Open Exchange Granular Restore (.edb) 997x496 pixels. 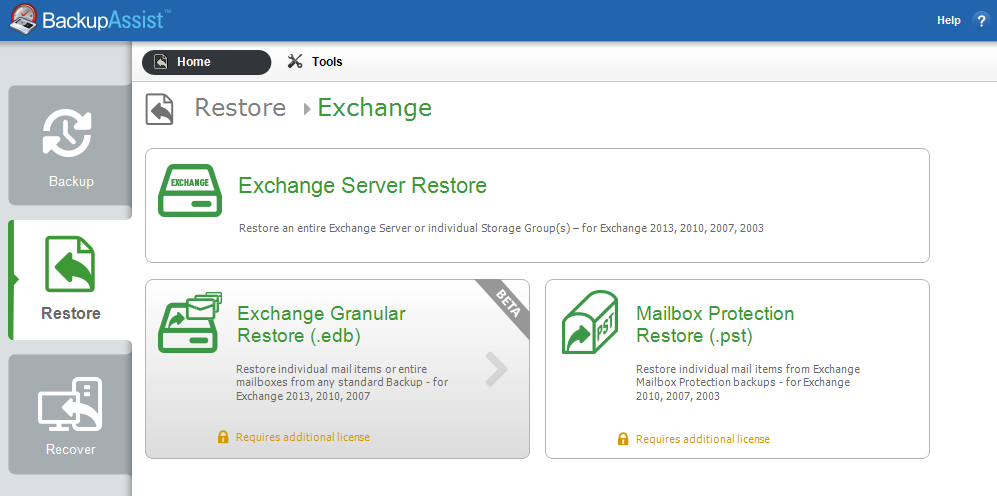(x=337, y=369)
